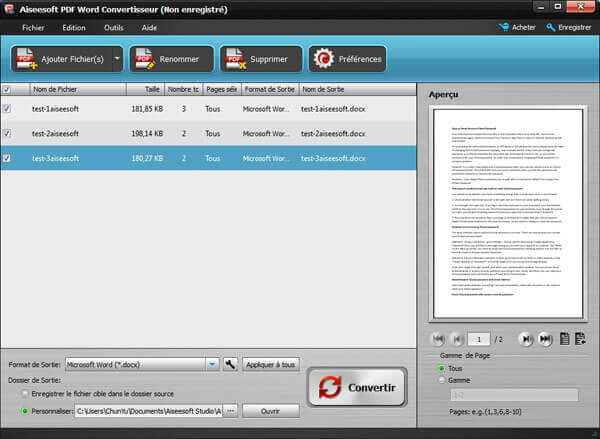The height and width of the screenshot is (439, 600).
Task: Open the Ajouter Fichier(s) dropdown arrow
Action: click(x=117, y=59)
